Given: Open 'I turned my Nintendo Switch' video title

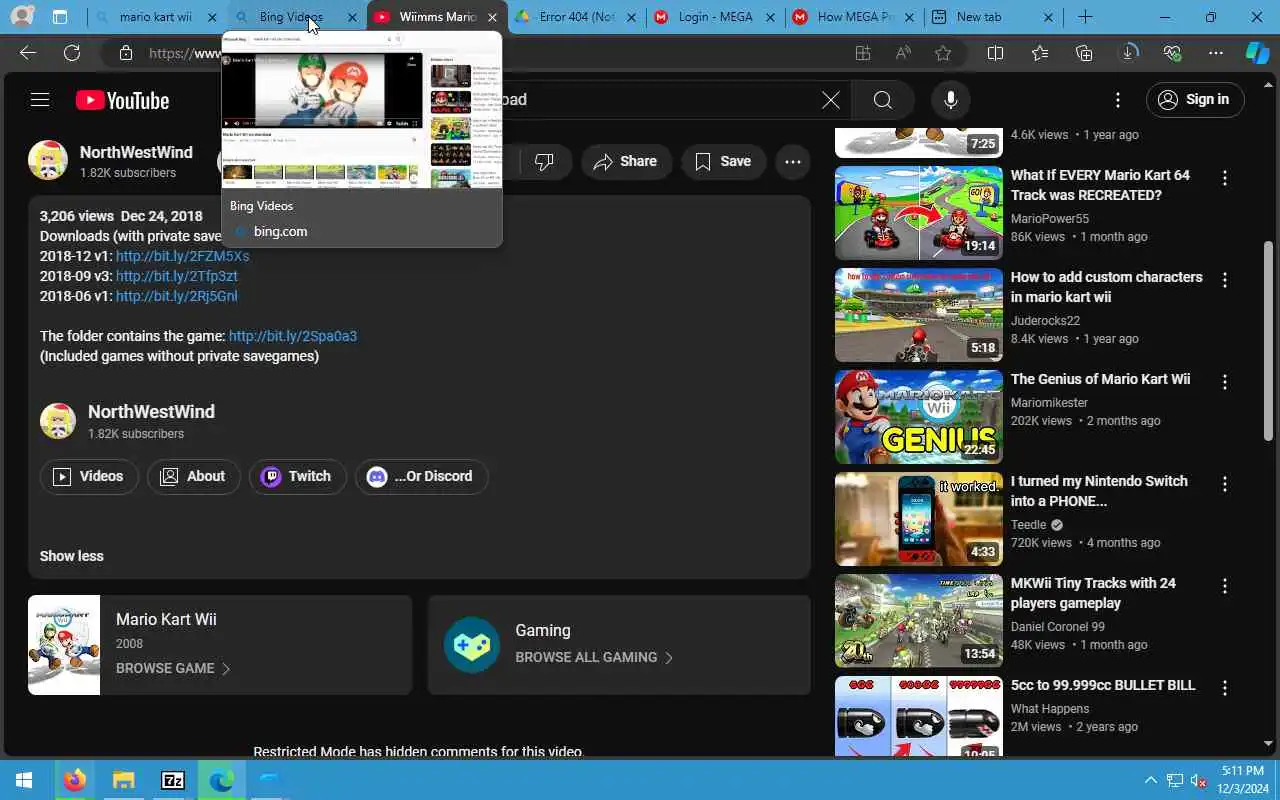Looking at the screenshot, I should tap(1099, 491).
